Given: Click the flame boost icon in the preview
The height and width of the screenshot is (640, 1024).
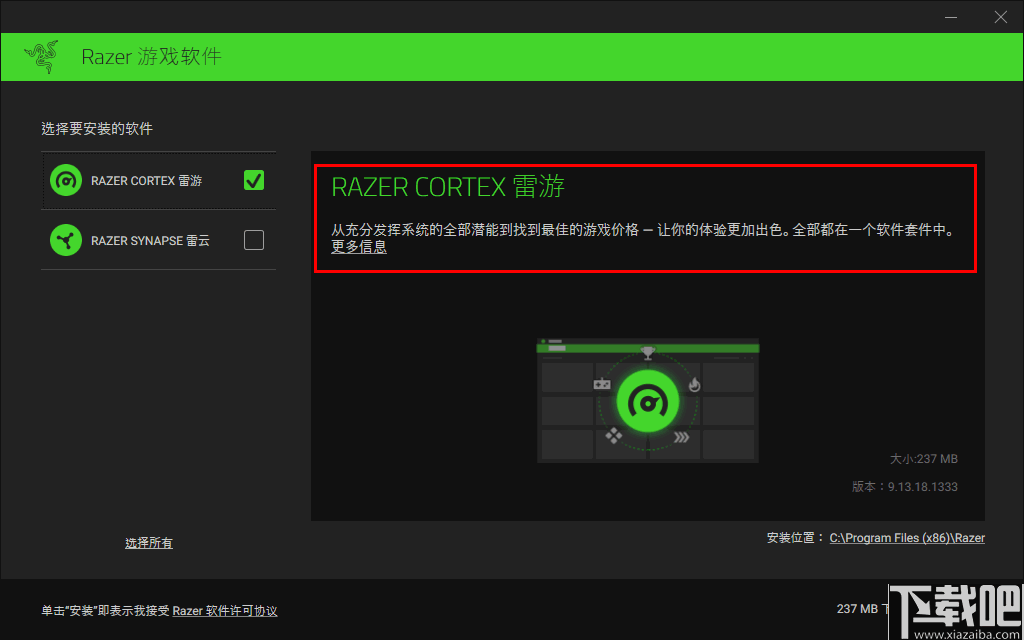Looking at the screenshot, I should [694, 384].
